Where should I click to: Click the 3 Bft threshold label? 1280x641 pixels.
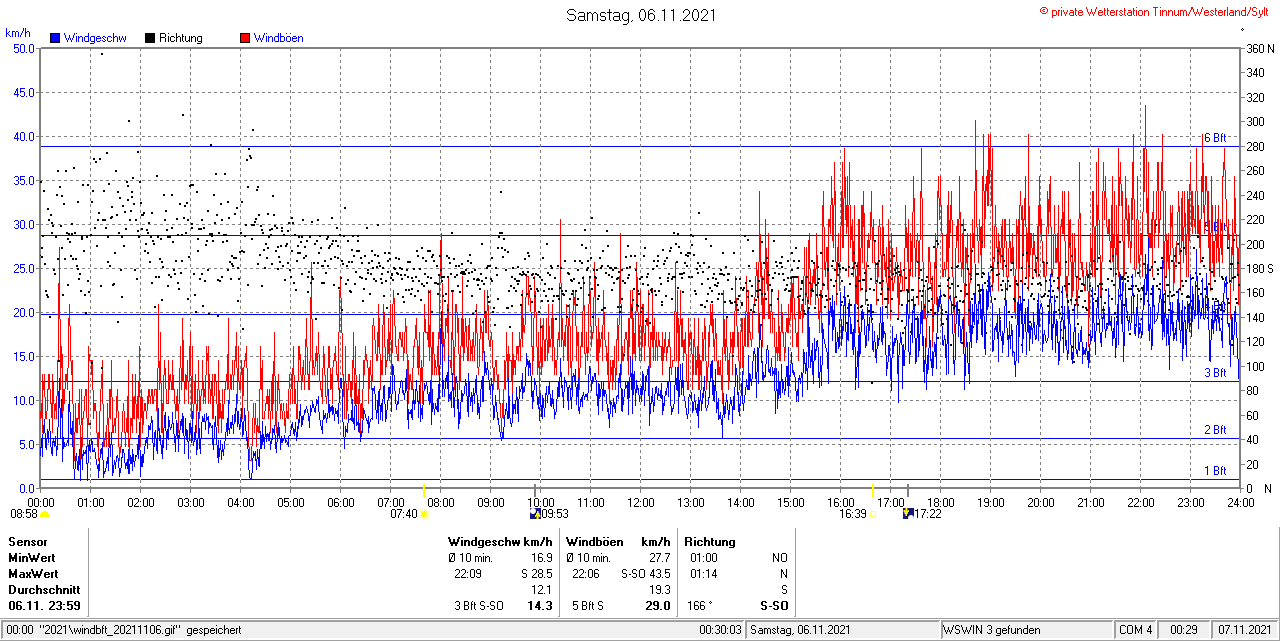[1214, 373]
